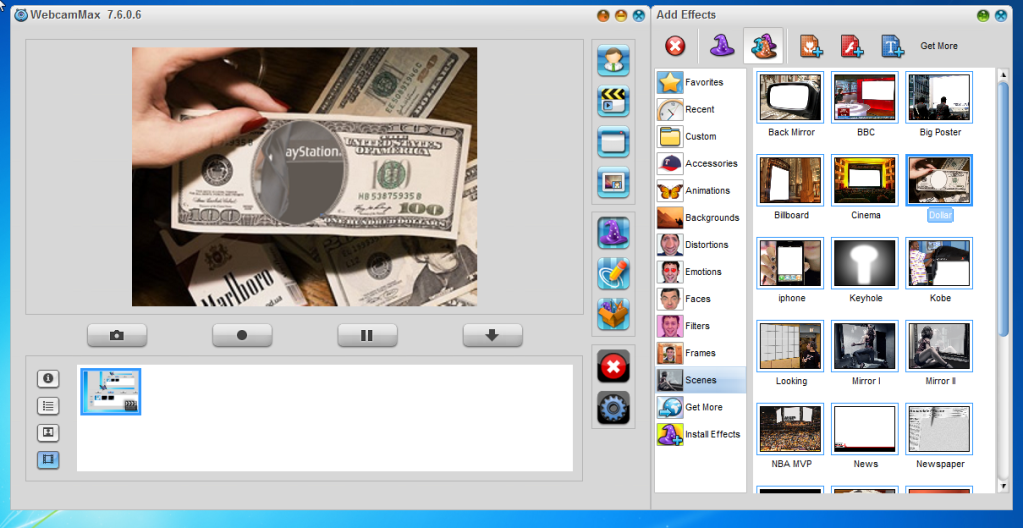
Task: Click the info icon beside thumbnail list
Action: click(48, 379)
